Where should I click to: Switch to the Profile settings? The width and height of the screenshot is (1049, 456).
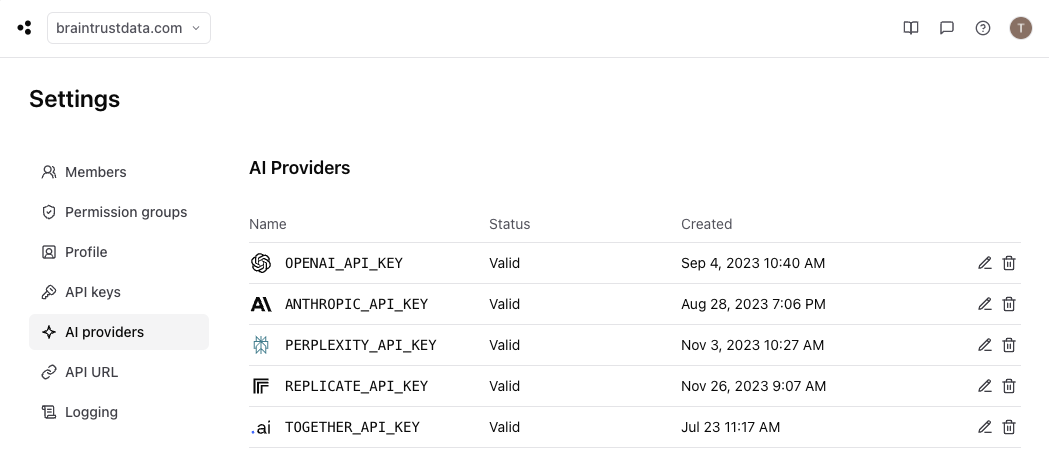click(x=86, y=252)
